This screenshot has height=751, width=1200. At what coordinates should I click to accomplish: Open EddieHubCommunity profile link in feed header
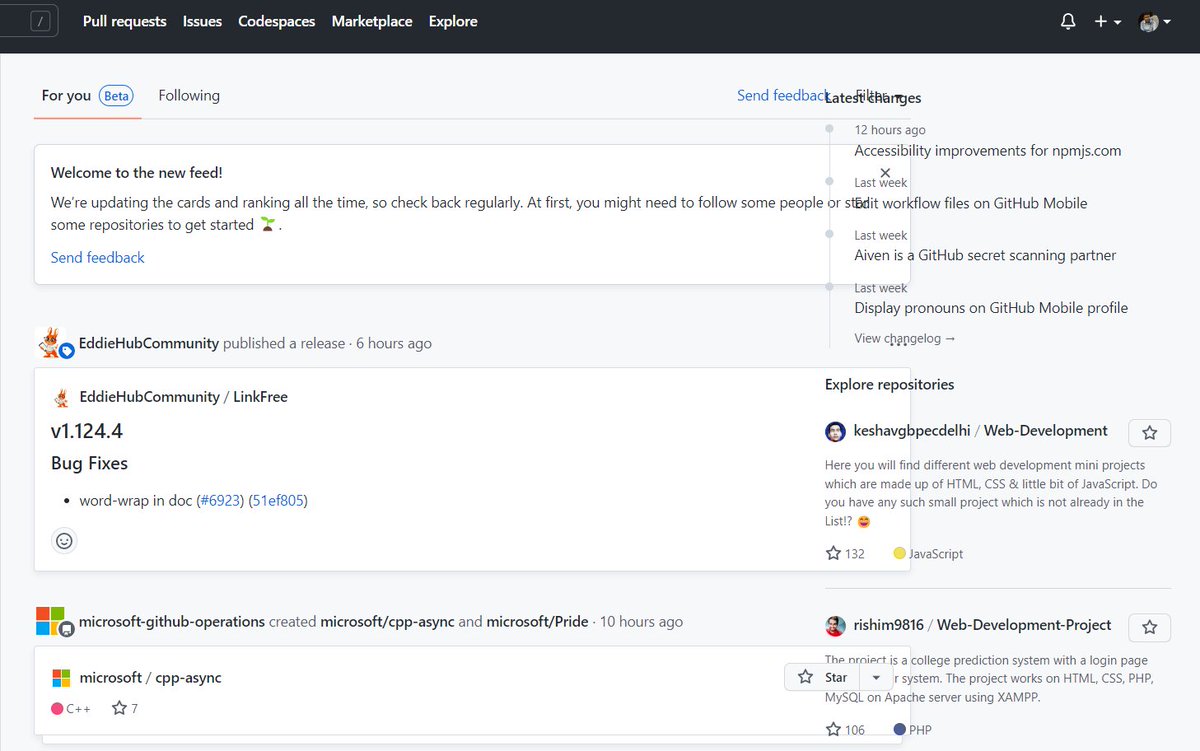150,343
